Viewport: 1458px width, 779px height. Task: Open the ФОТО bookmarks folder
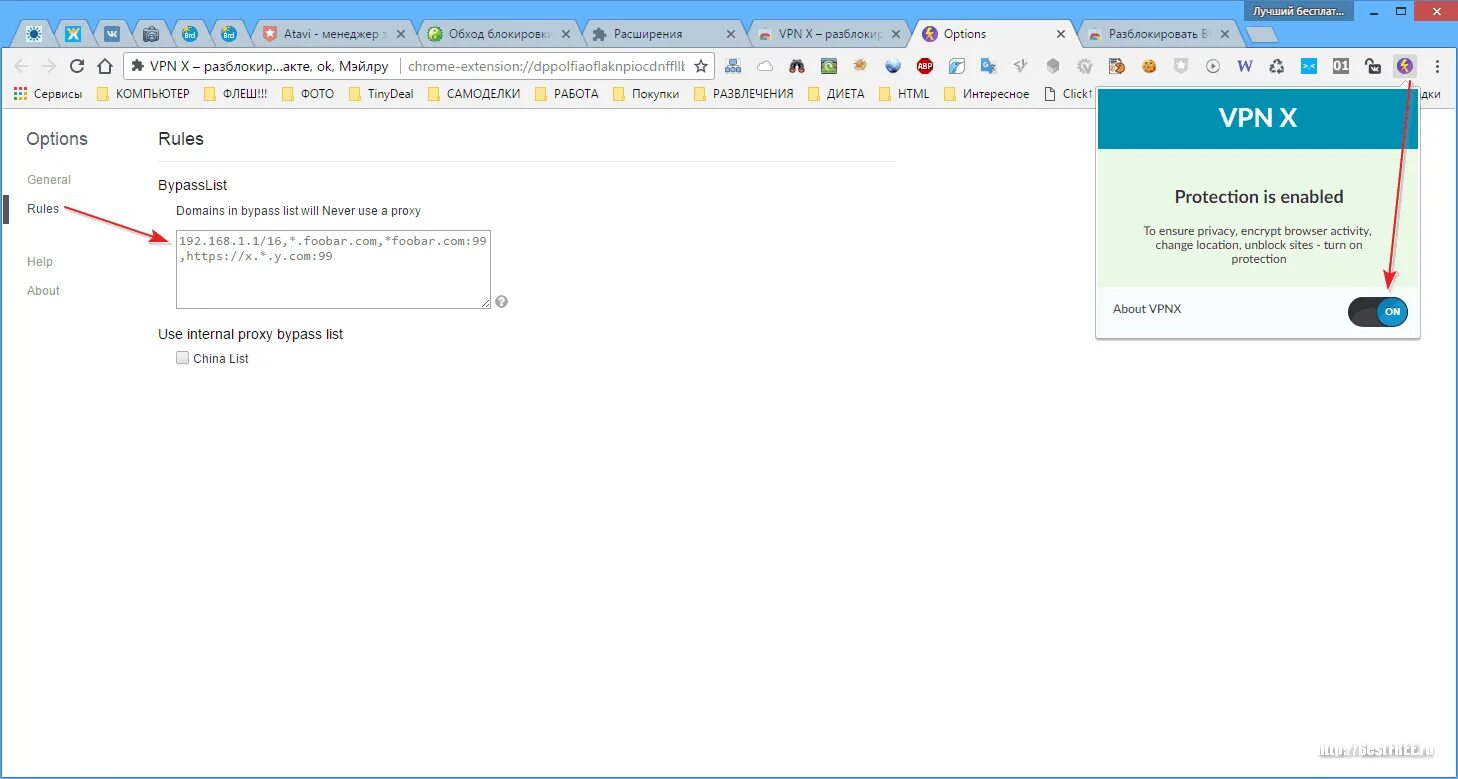308,94
